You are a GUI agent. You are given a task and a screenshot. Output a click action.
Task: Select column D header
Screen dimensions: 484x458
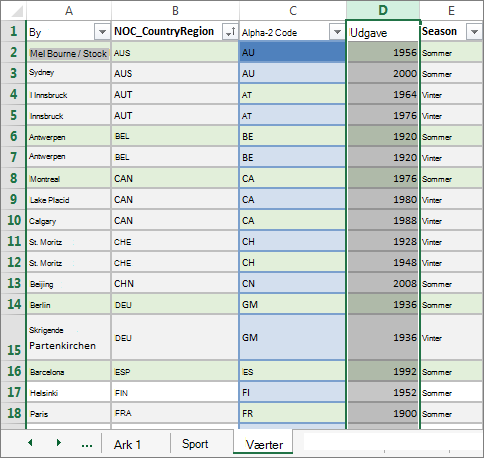(383, 10)
